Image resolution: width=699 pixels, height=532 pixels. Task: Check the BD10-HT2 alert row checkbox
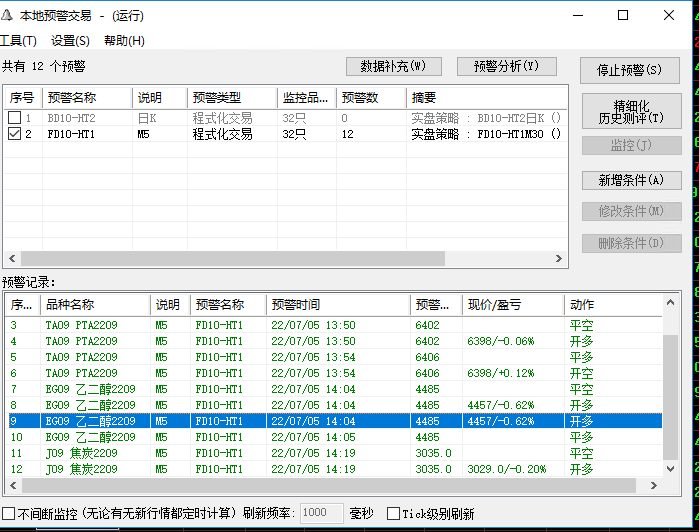click(x=14, y=118)
